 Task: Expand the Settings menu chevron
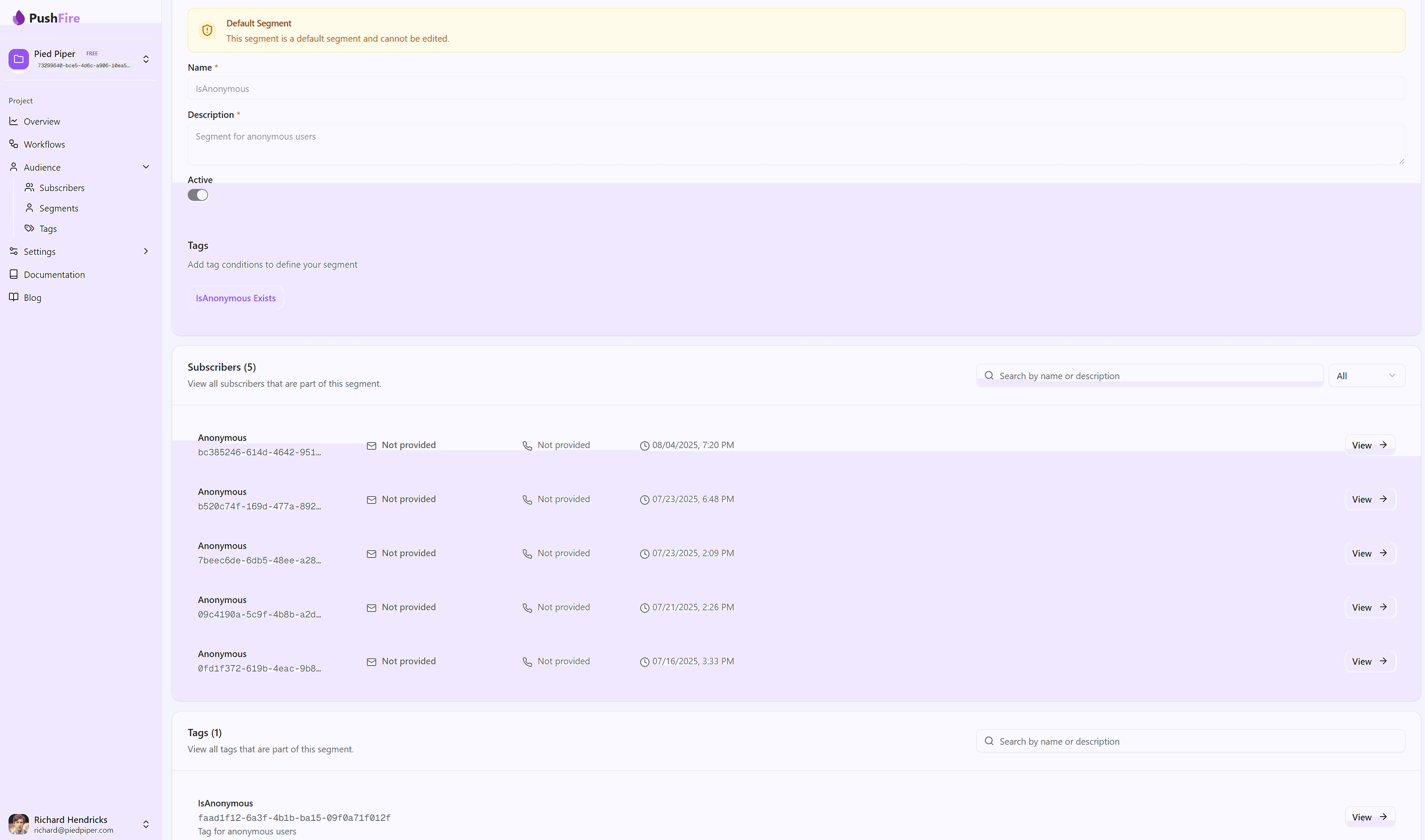tap(146, 251)
